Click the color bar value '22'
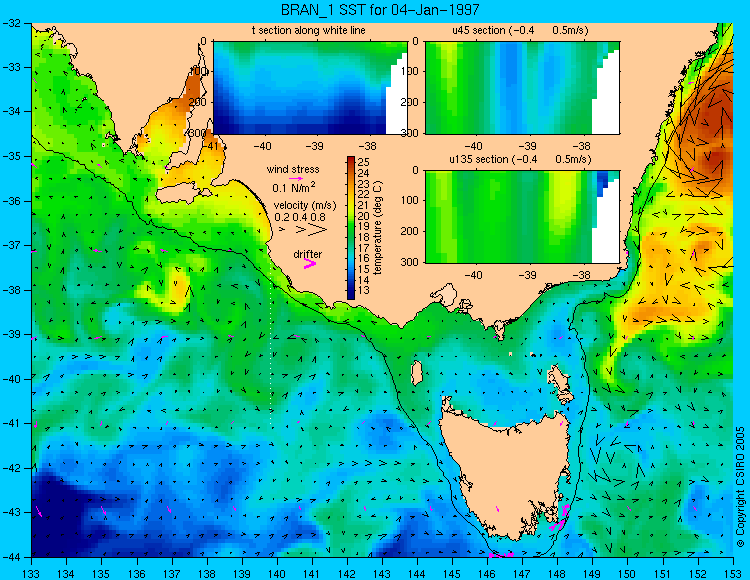Viewport: 750px width, 580px height. (x=364, y=194)
